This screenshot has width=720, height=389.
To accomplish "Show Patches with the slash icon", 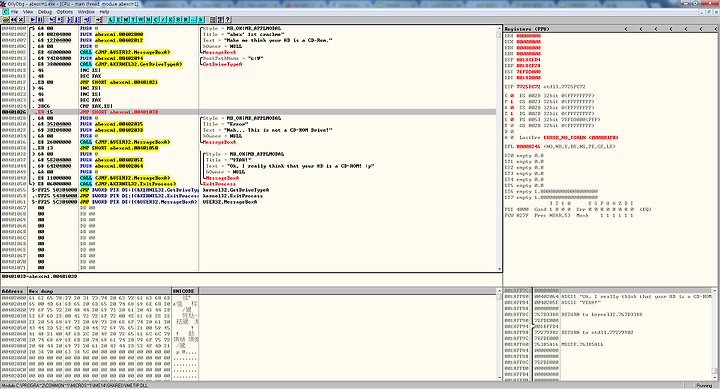I will pos(163,20).
